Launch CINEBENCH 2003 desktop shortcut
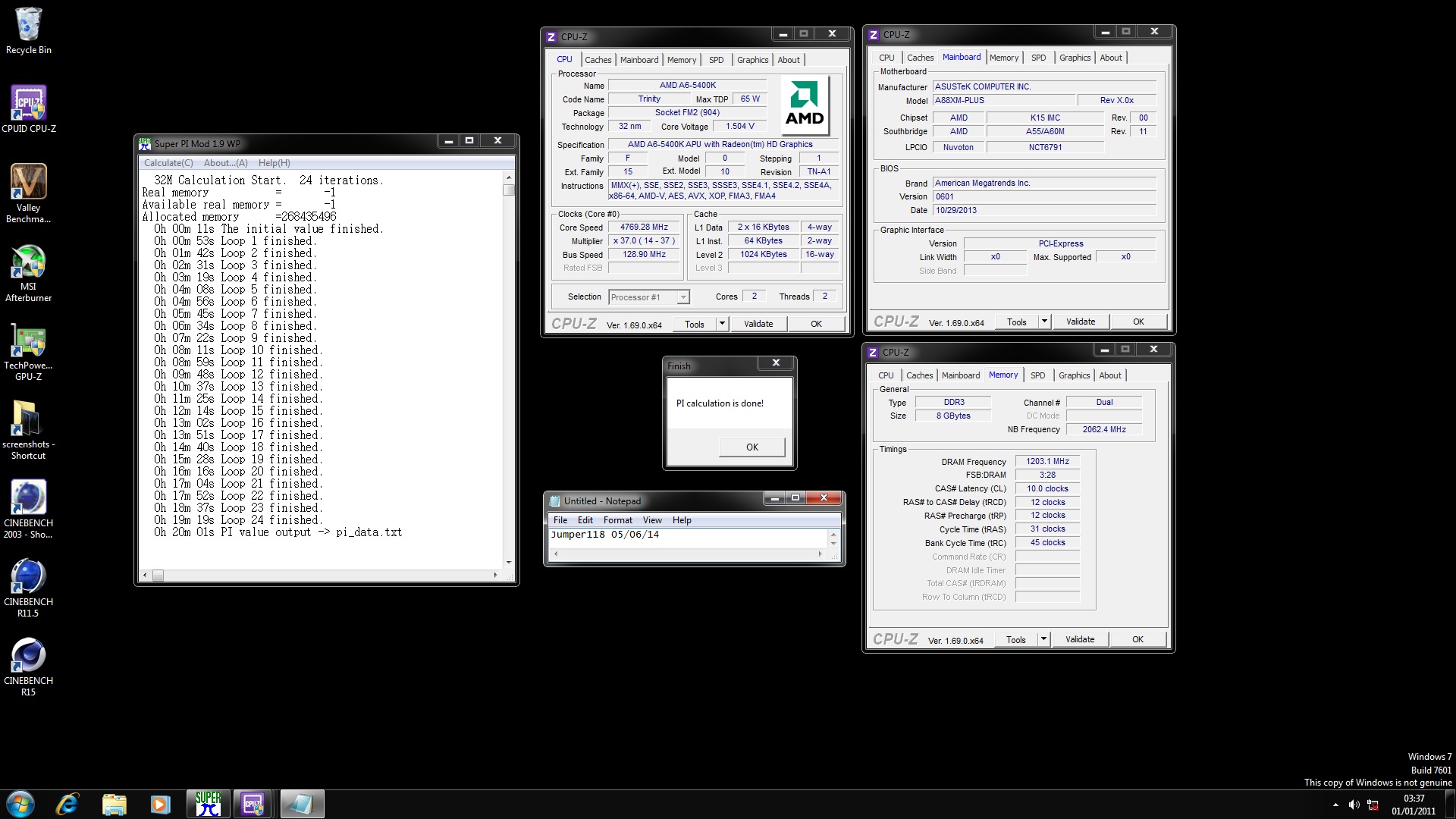 tap(28, 509)
